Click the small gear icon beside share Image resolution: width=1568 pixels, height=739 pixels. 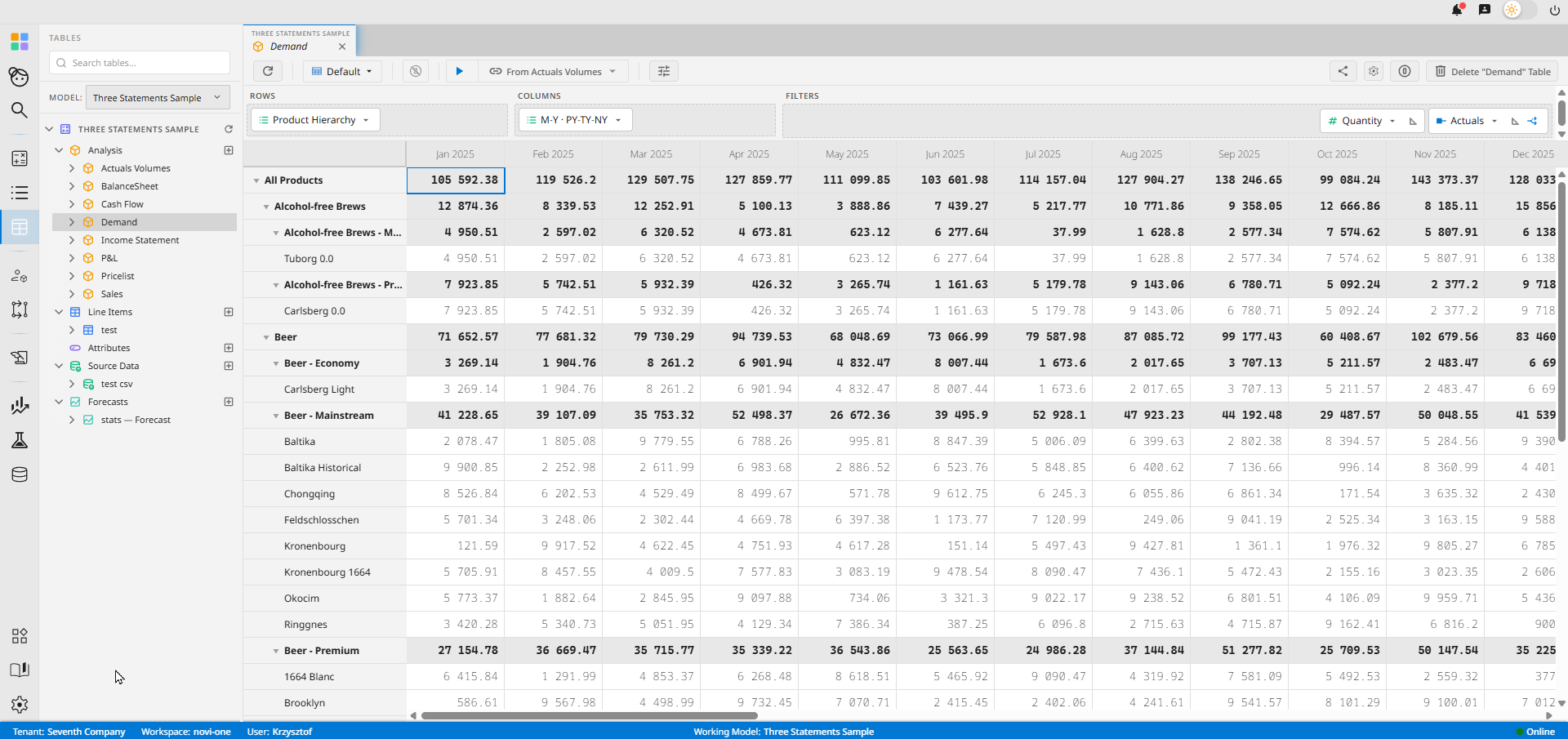tap(1374, 71)
